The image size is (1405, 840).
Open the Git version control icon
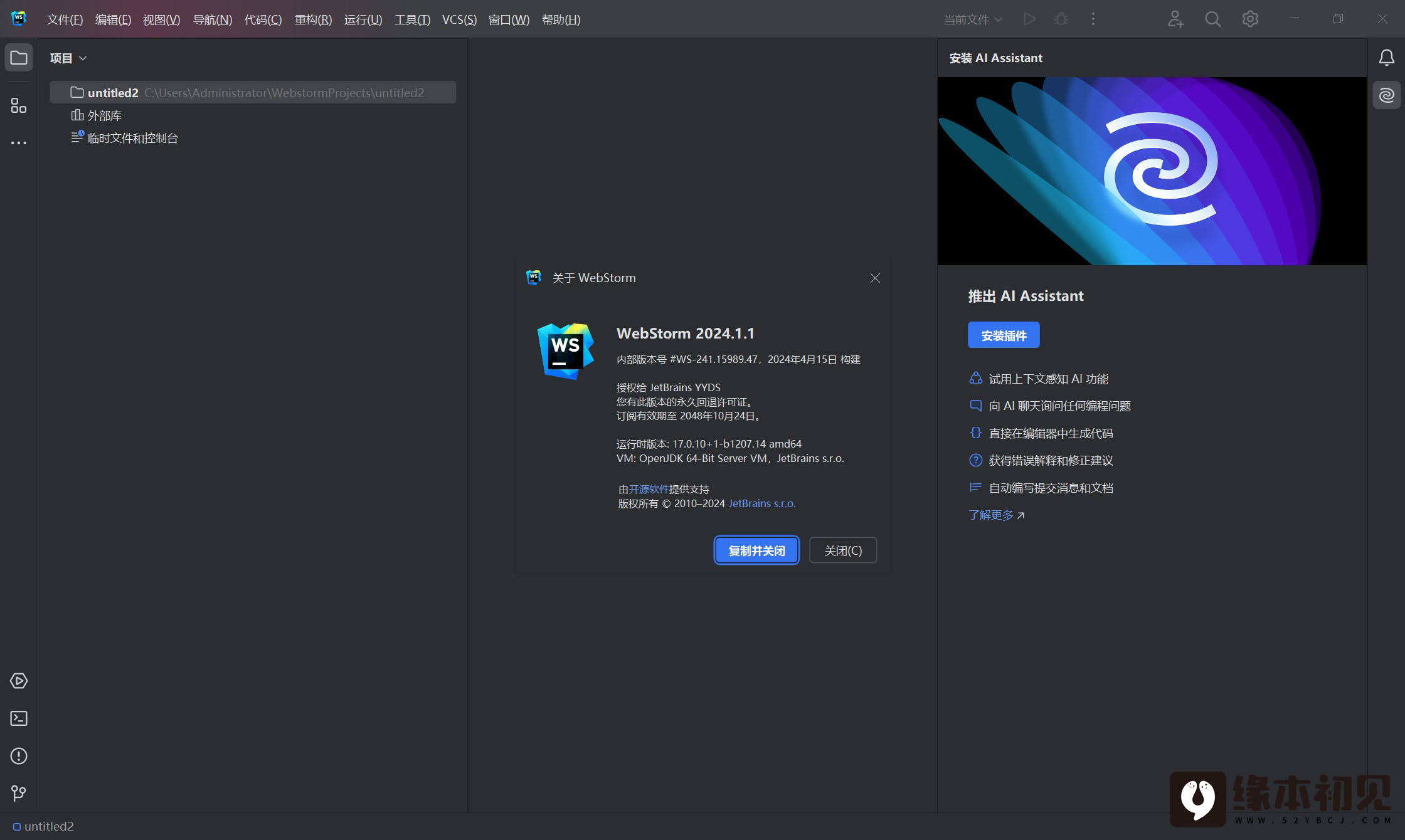[x=19, y=794]
